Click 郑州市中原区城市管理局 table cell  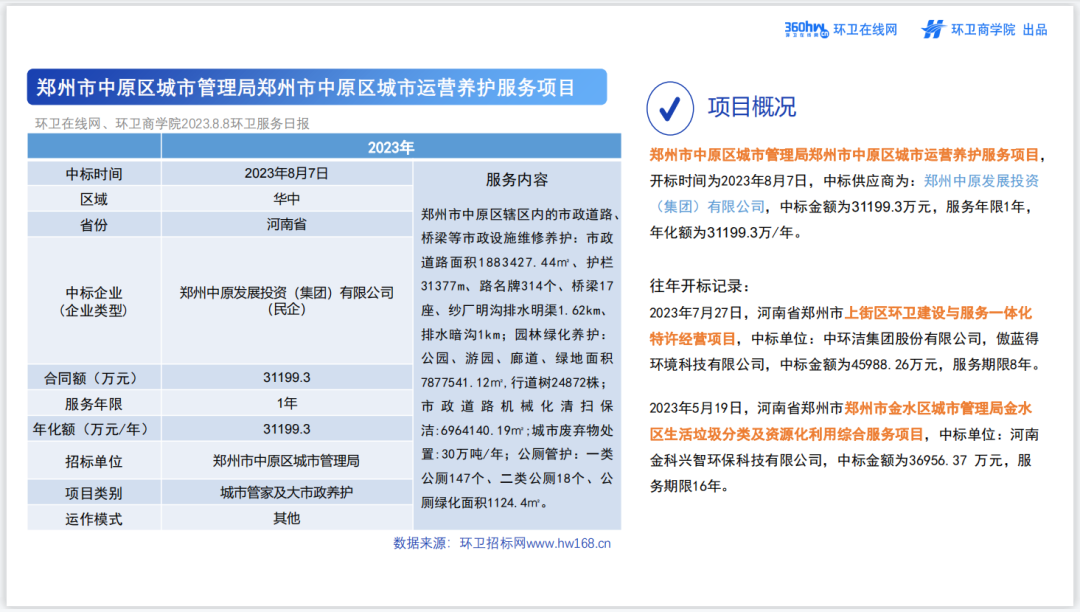tap(287, 461)
